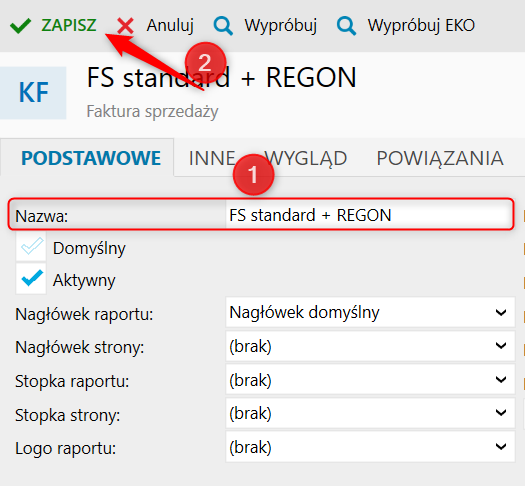Run the Wypróbuj EKO preview

tap(406, 26)
